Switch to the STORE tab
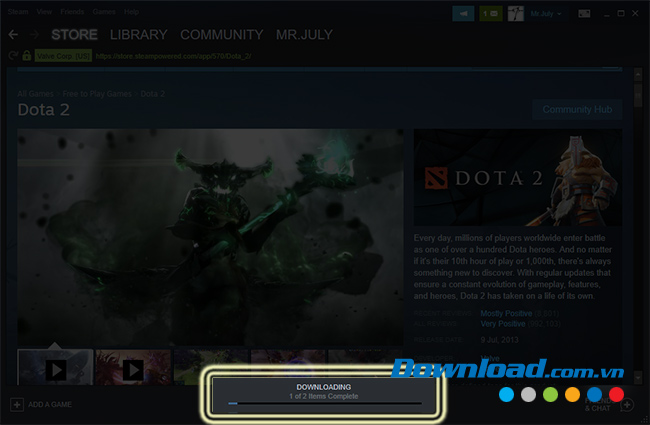The width and height of the screenshot is (650, 425). (75, 34)
